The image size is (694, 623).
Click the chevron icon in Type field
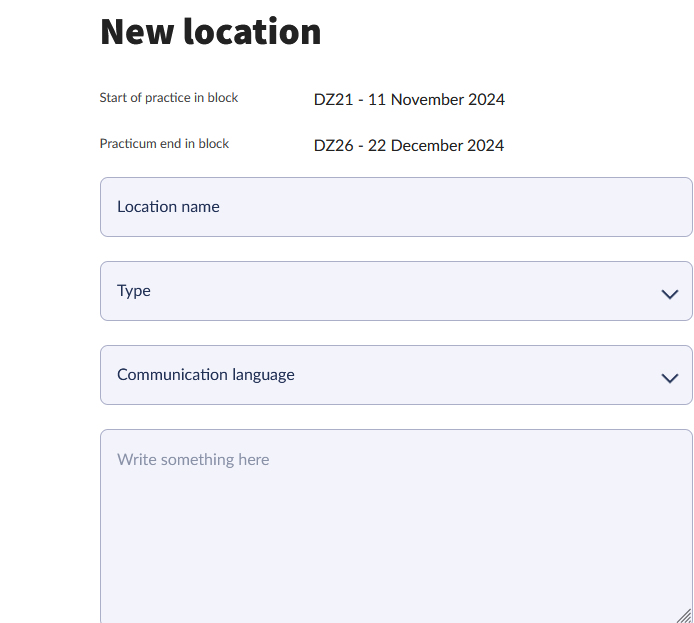coord(670,294)
